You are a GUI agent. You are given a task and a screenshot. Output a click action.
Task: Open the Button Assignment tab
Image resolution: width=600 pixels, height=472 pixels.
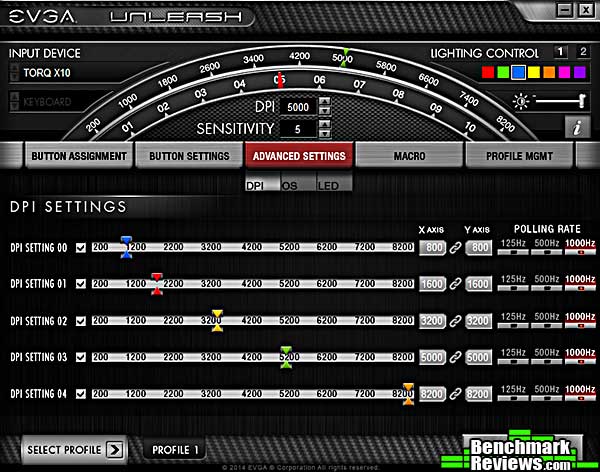pos(78,157)
